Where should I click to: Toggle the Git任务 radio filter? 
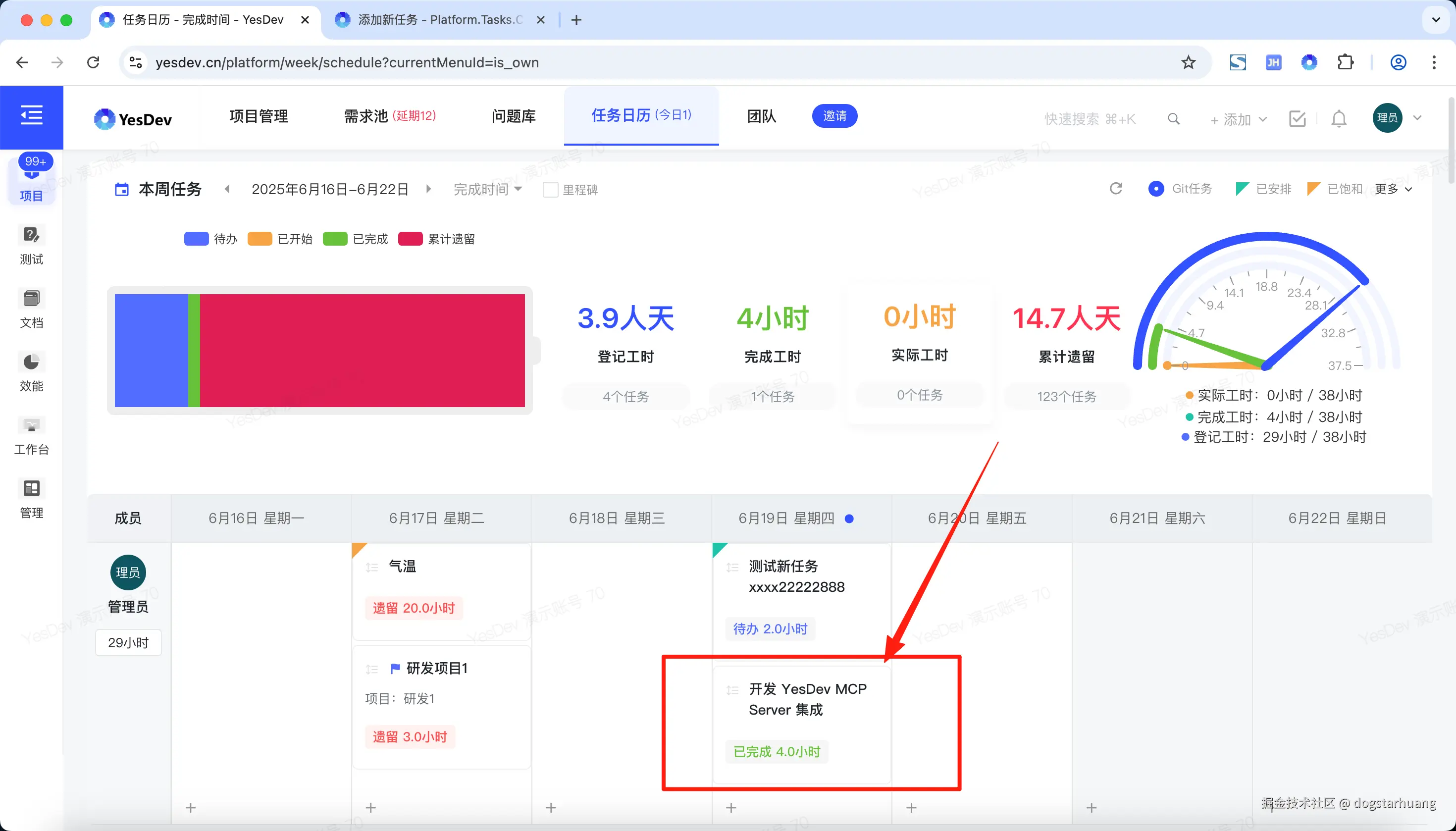(1156, 189)
